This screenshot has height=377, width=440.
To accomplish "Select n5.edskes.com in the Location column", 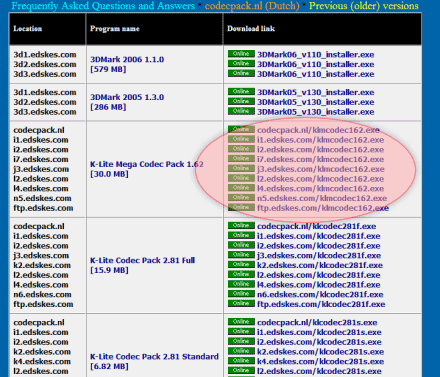I will [x=42, y=198].
